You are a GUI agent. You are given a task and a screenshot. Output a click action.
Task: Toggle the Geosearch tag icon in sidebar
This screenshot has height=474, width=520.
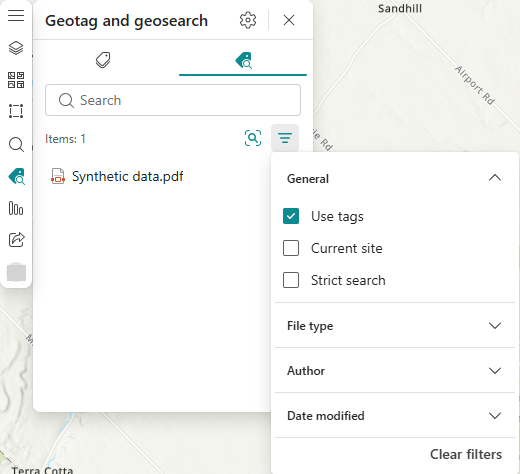(x=17, y=176)
